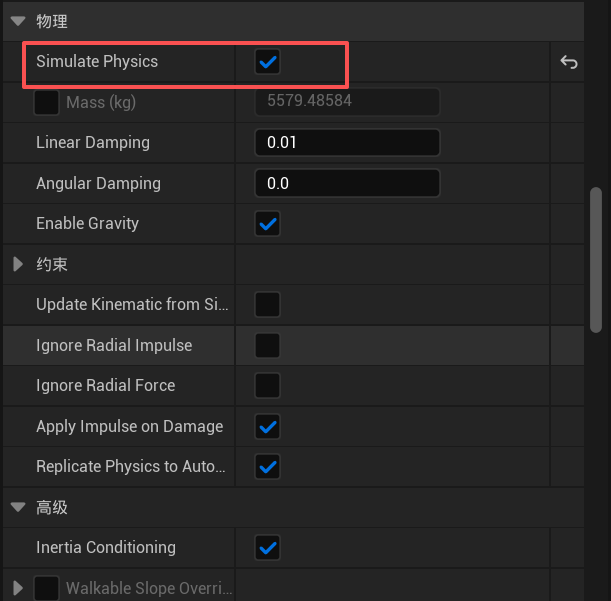Click the Linear Damping value field

pos(347,143)
